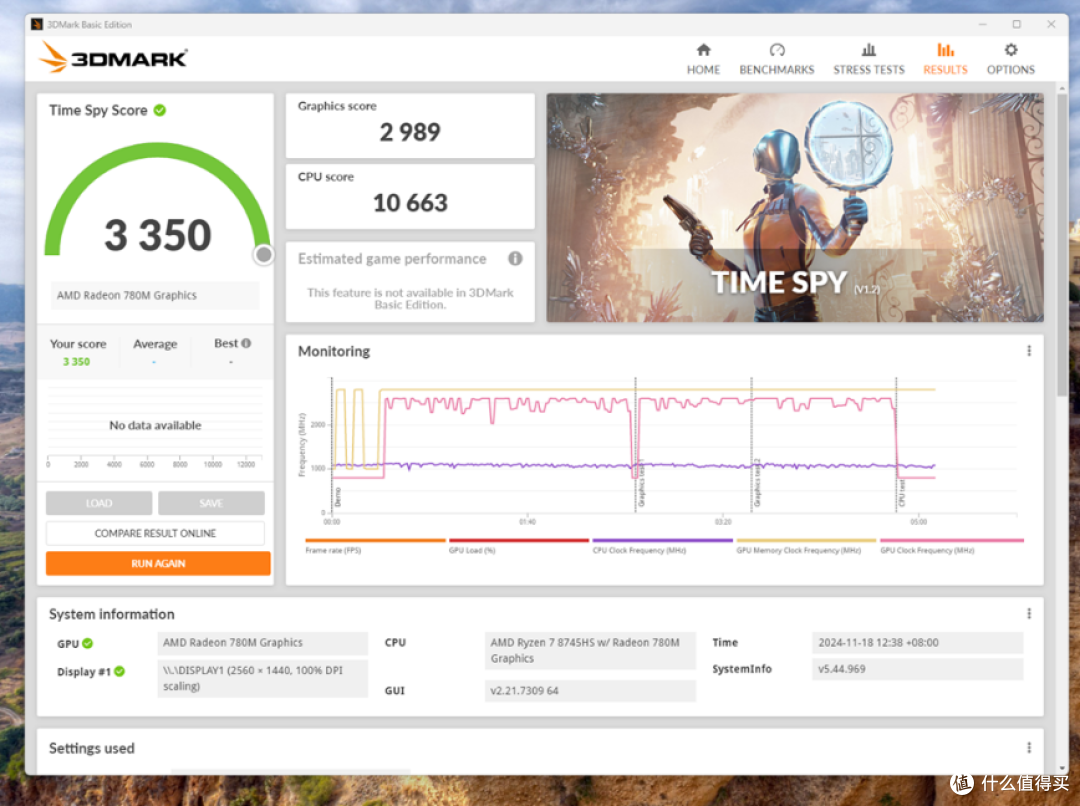Click COMPARE RESULT ONLINE button
The width and height of the screenshot is (1080, 806).
pyautogui.click(x=155, y=533)
